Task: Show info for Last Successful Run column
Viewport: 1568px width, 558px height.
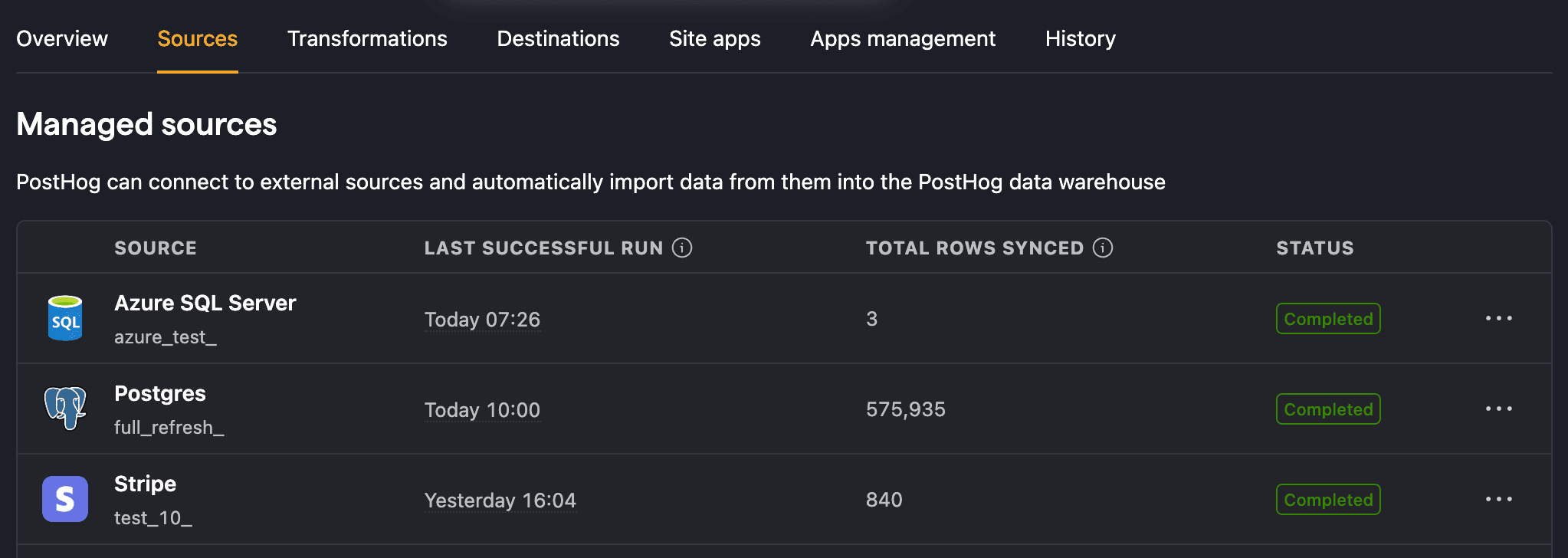Action: (682, 248)
